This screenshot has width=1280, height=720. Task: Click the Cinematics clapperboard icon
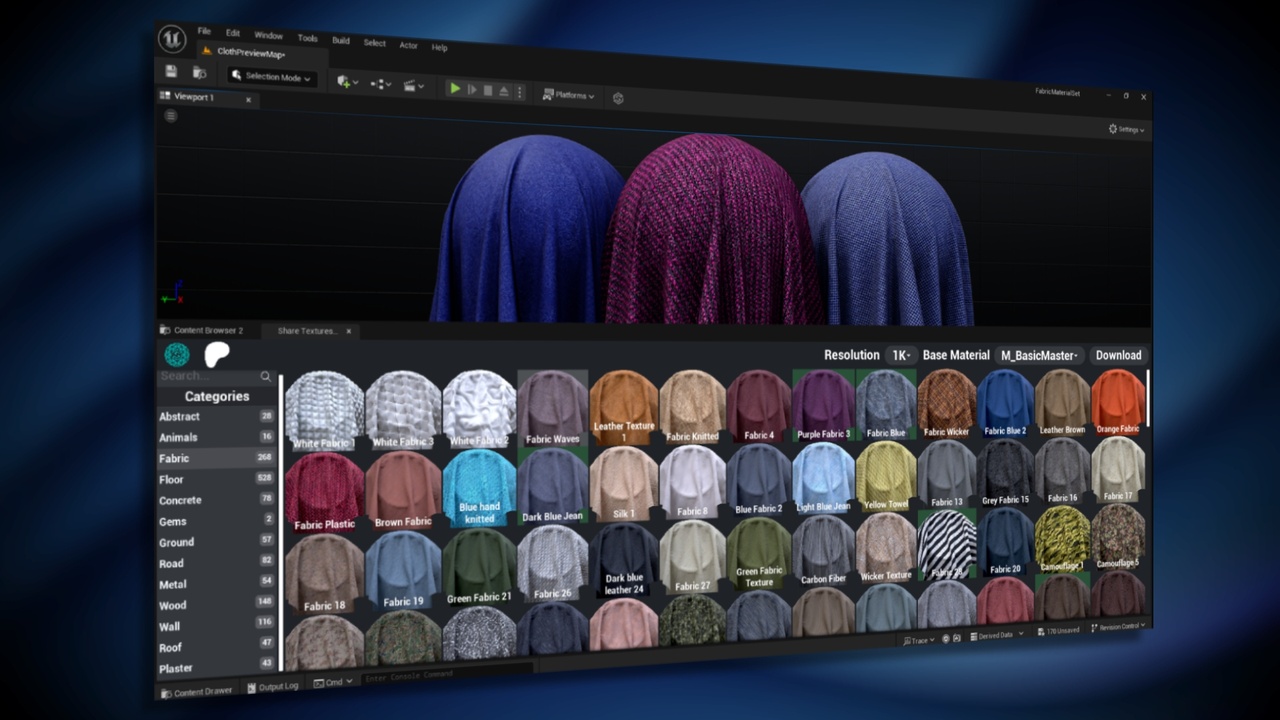point(410,86)
